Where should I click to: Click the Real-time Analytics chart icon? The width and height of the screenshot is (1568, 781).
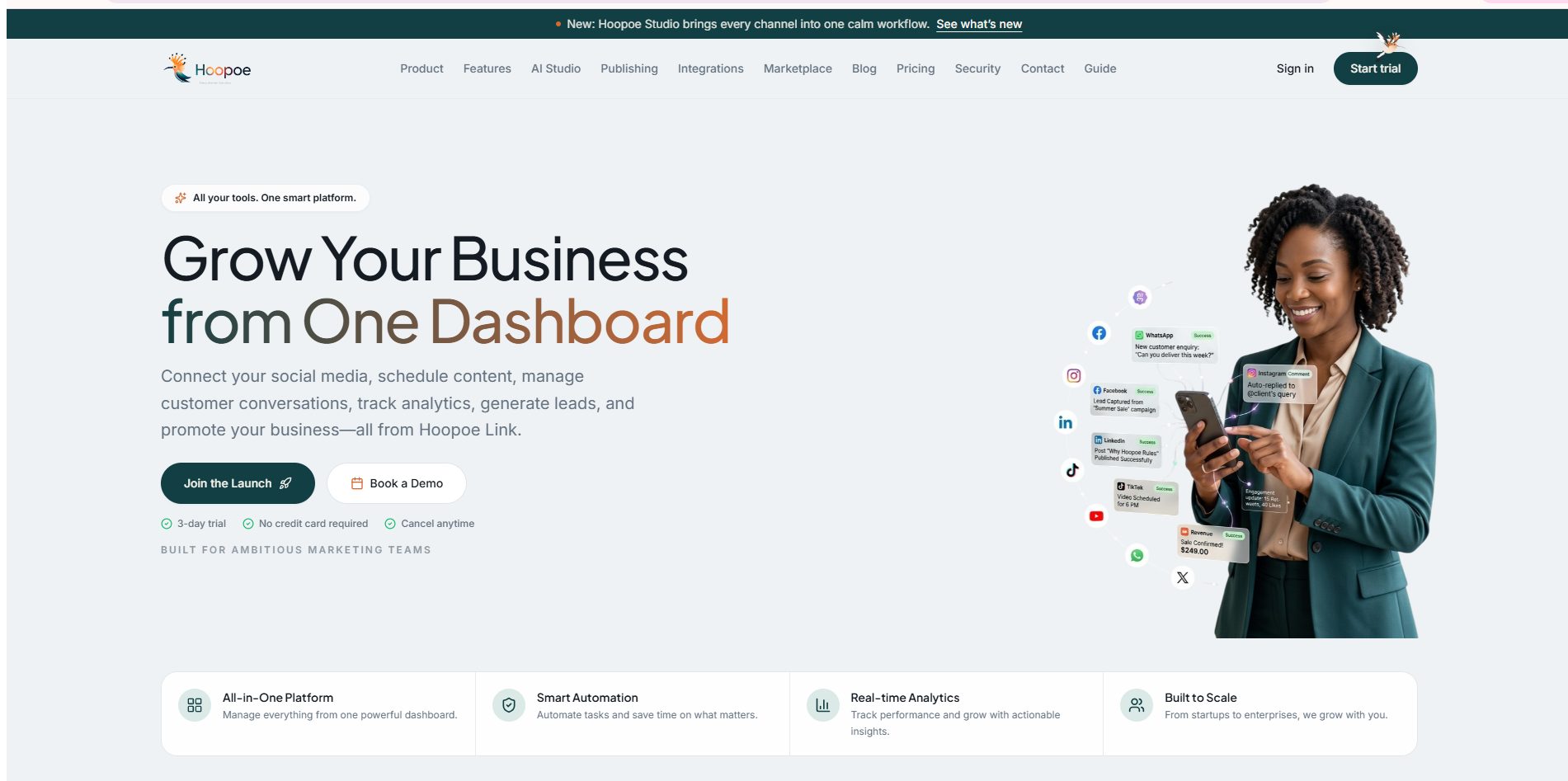822,705
